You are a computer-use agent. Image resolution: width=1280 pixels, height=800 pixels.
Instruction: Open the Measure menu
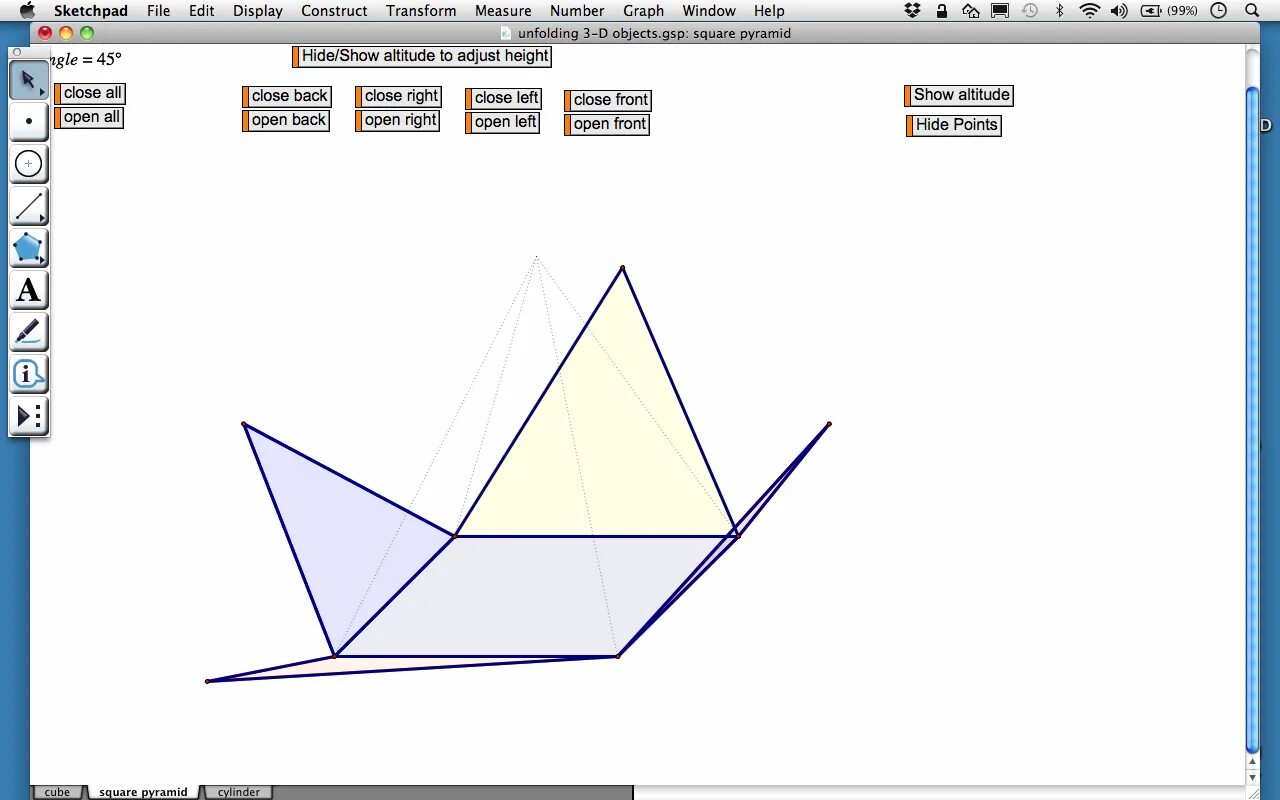(x=503, y=11)
